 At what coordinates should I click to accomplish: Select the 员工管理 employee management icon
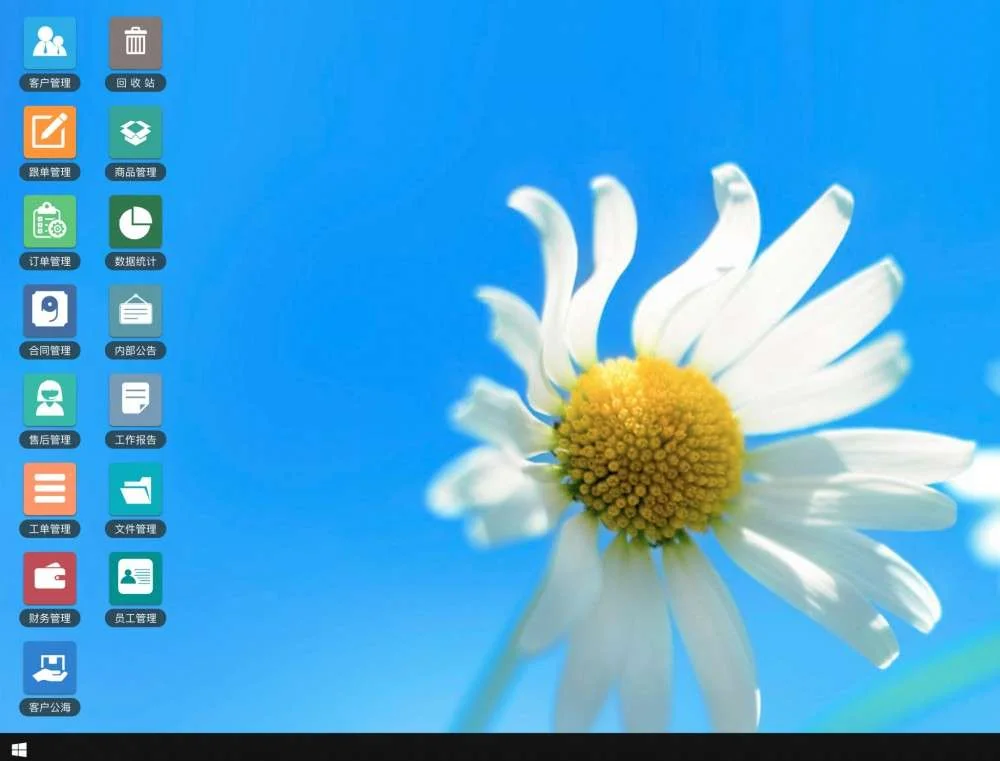tap(135, 578)
